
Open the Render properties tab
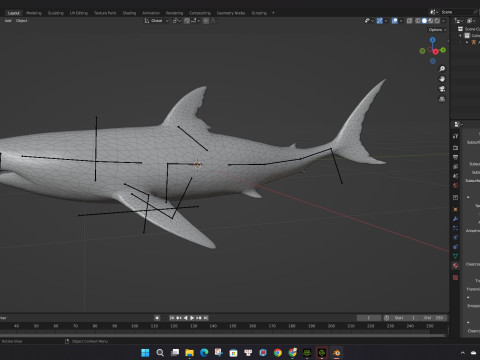(x=456, y=148)
